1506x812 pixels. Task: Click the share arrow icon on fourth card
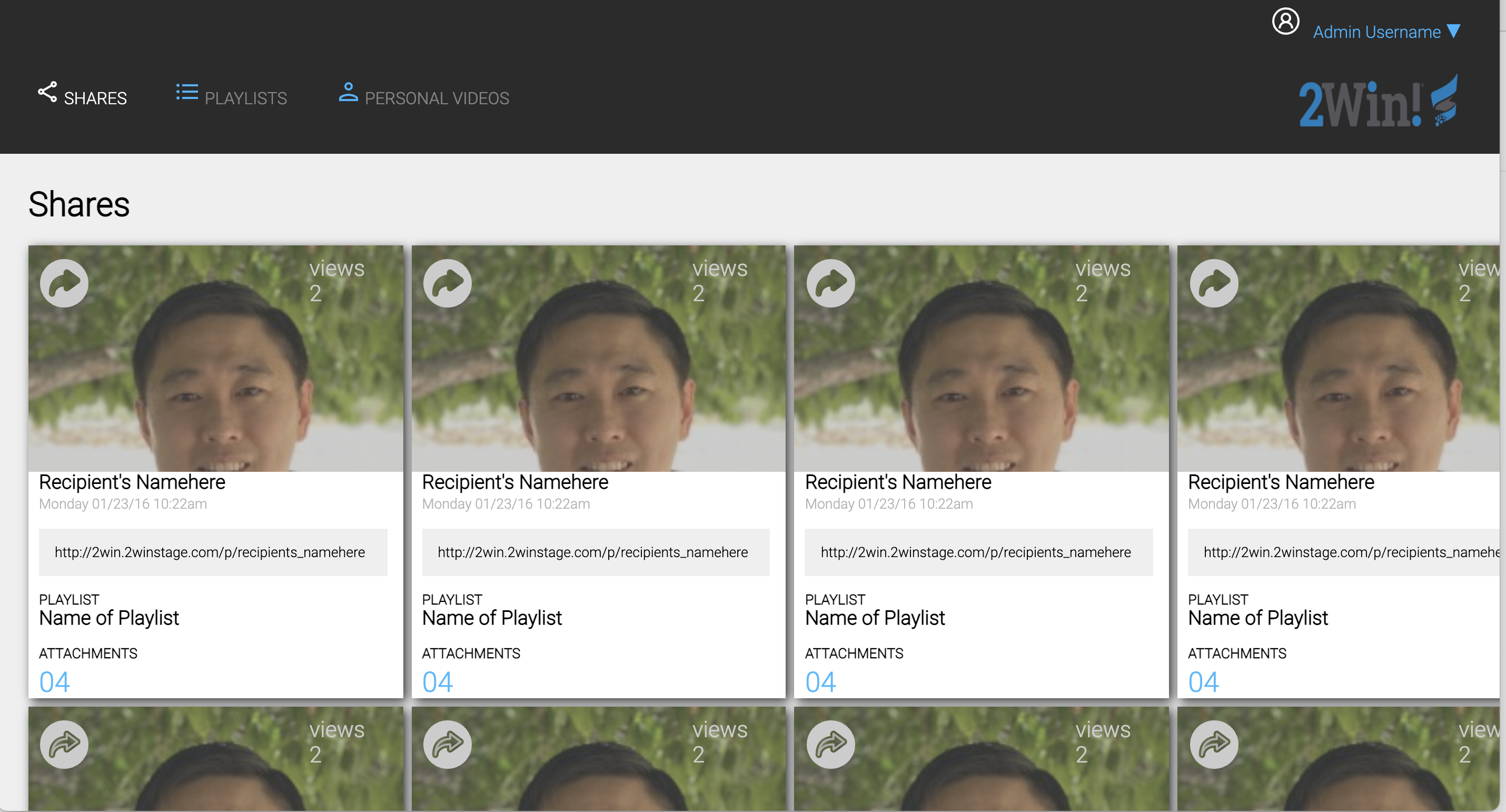1214,283
